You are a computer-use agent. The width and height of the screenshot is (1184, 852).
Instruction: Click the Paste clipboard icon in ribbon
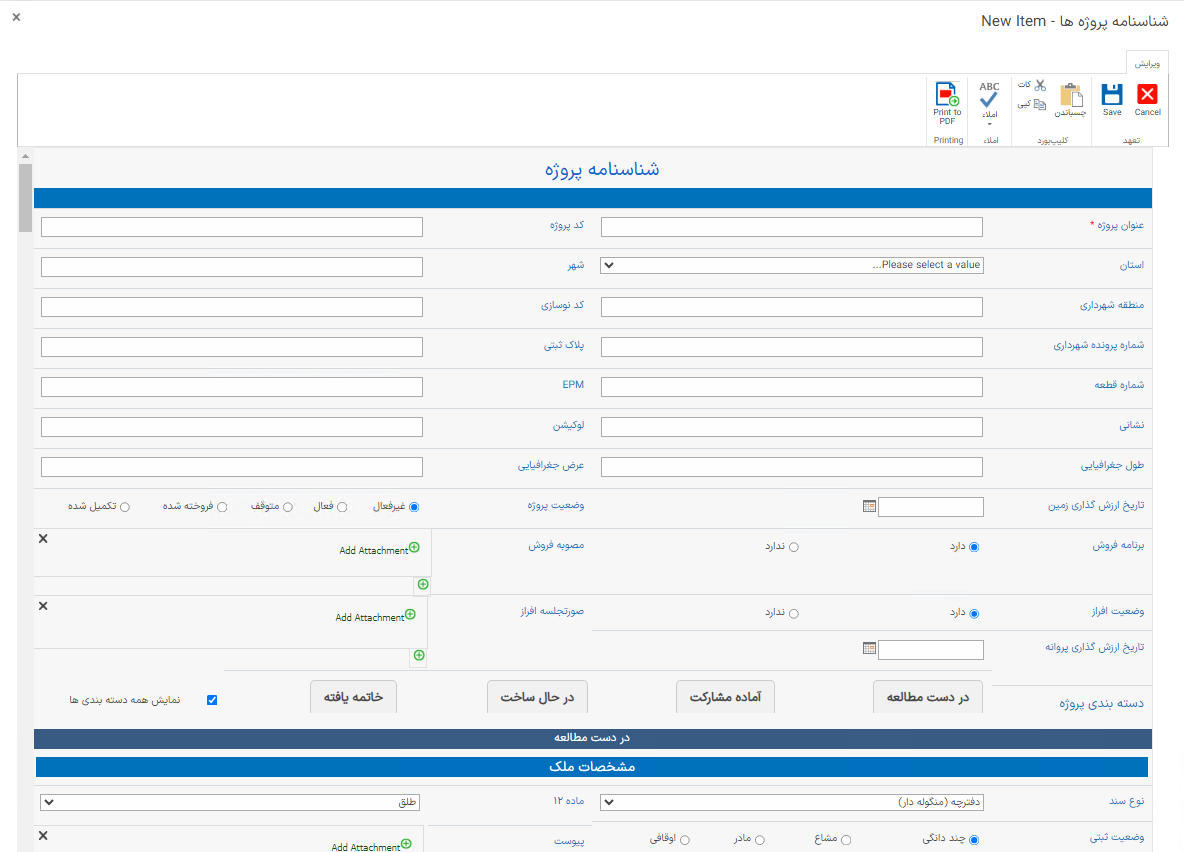coord(1071,96)
